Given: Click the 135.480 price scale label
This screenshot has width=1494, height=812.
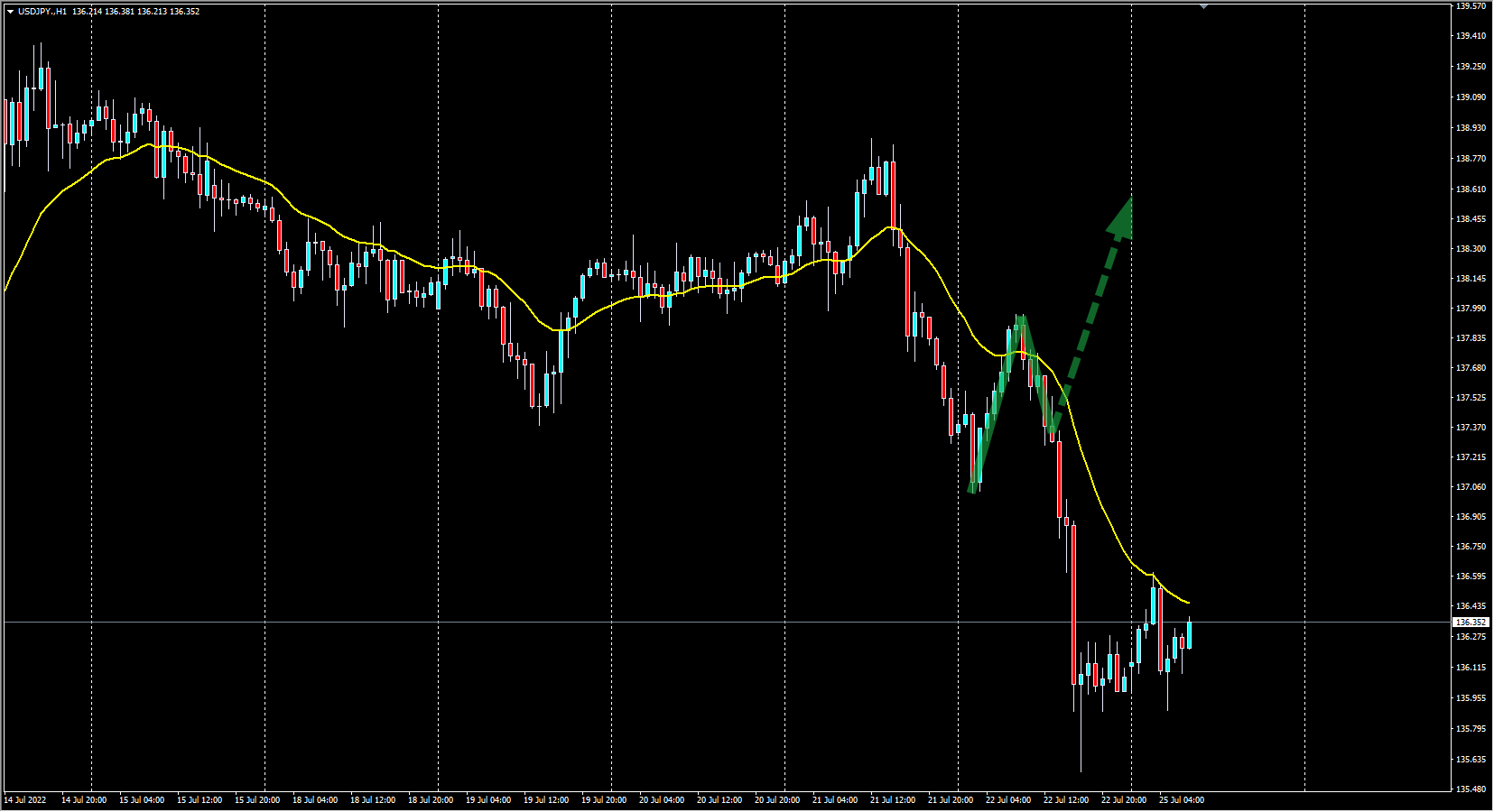Looking at the screenshot, I should coord(1471,789).
